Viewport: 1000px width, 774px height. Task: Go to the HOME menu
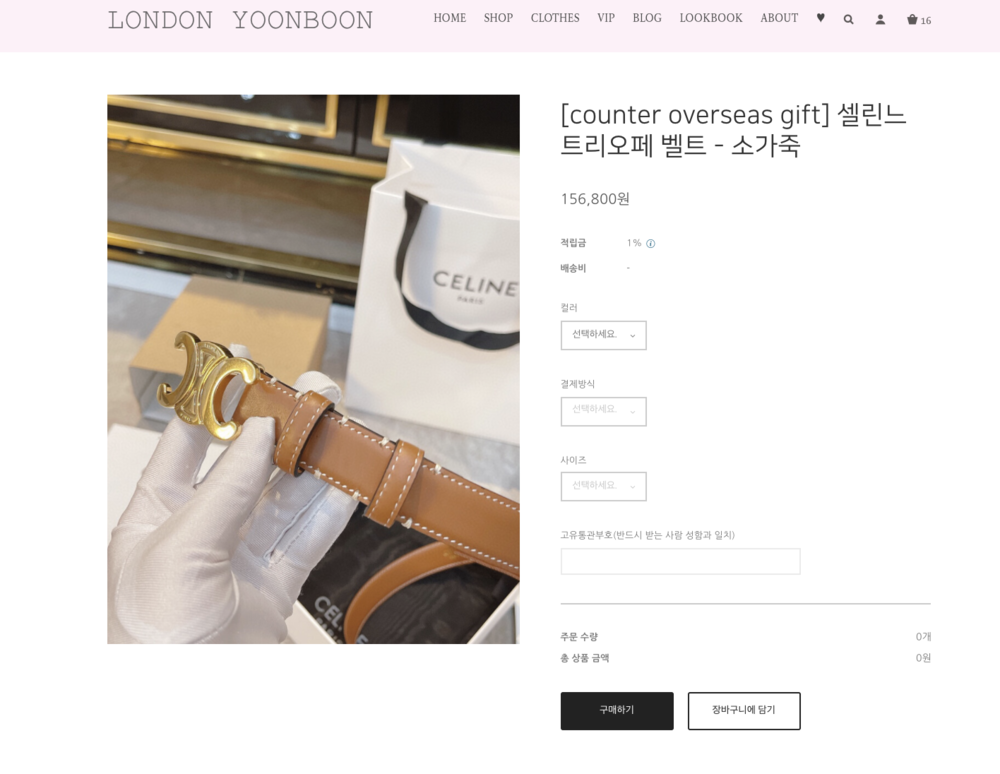(450, 18)
